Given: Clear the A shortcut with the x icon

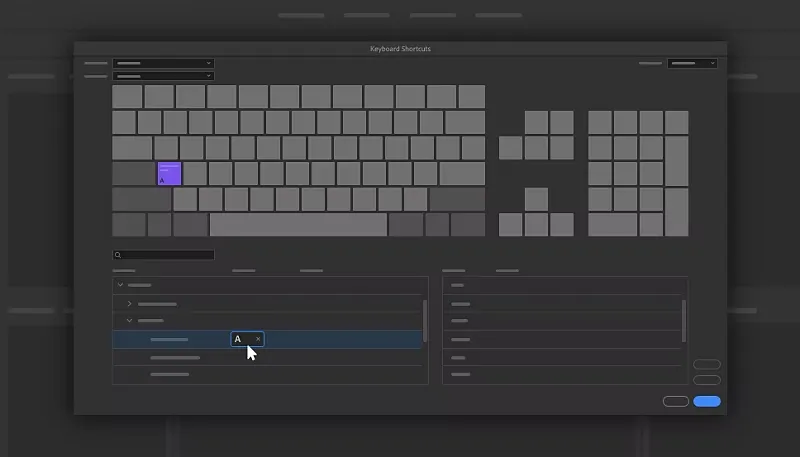Looking at the screenshot, I should tap(258, 339).
